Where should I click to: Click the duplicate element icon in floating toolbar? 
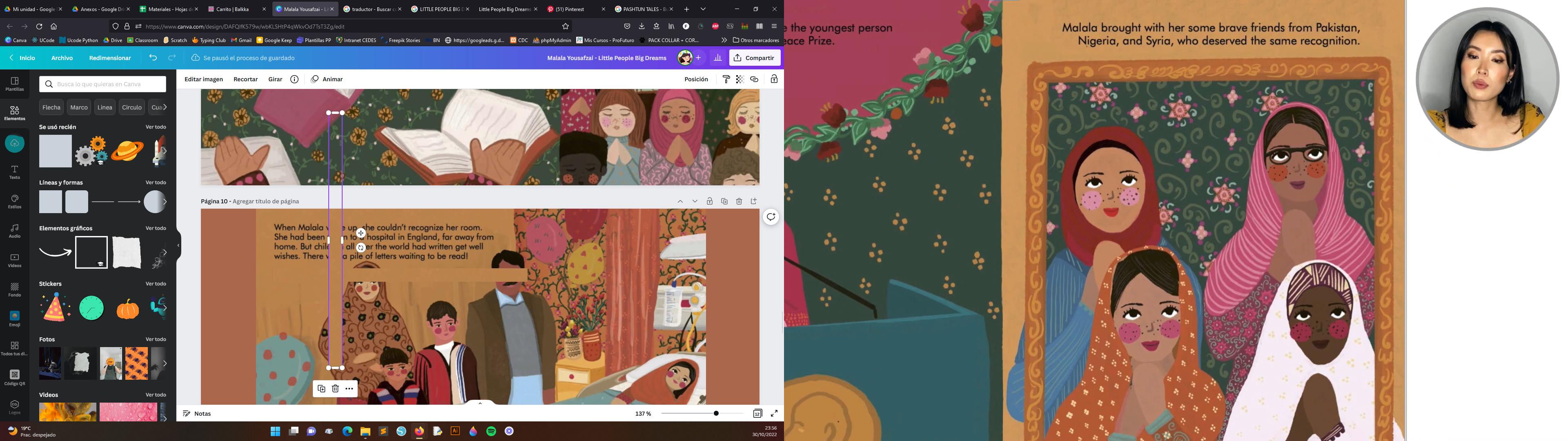point(321,389)
